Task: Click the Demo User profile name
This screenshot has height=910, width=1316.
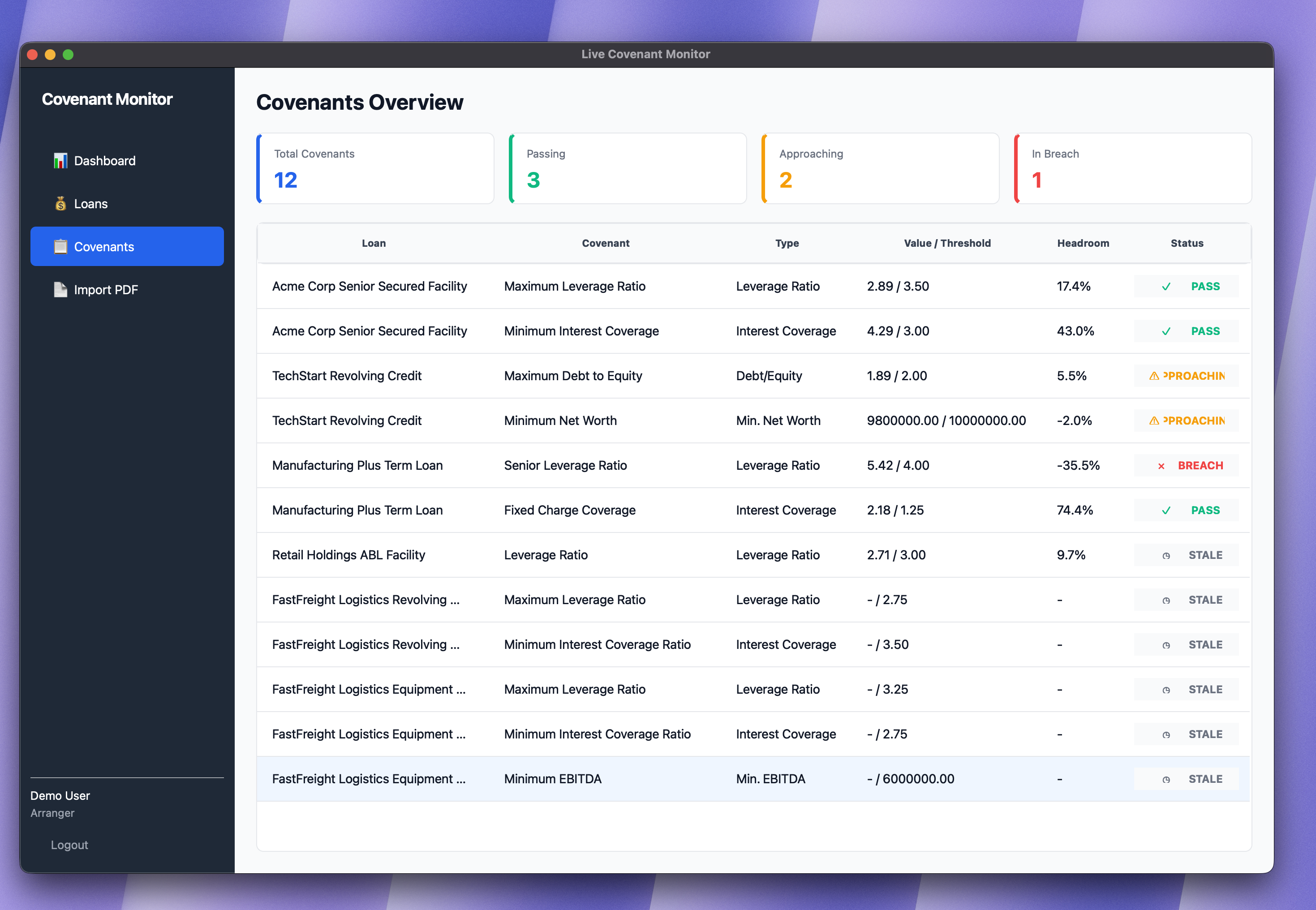Action: click(x=60, y=795)
